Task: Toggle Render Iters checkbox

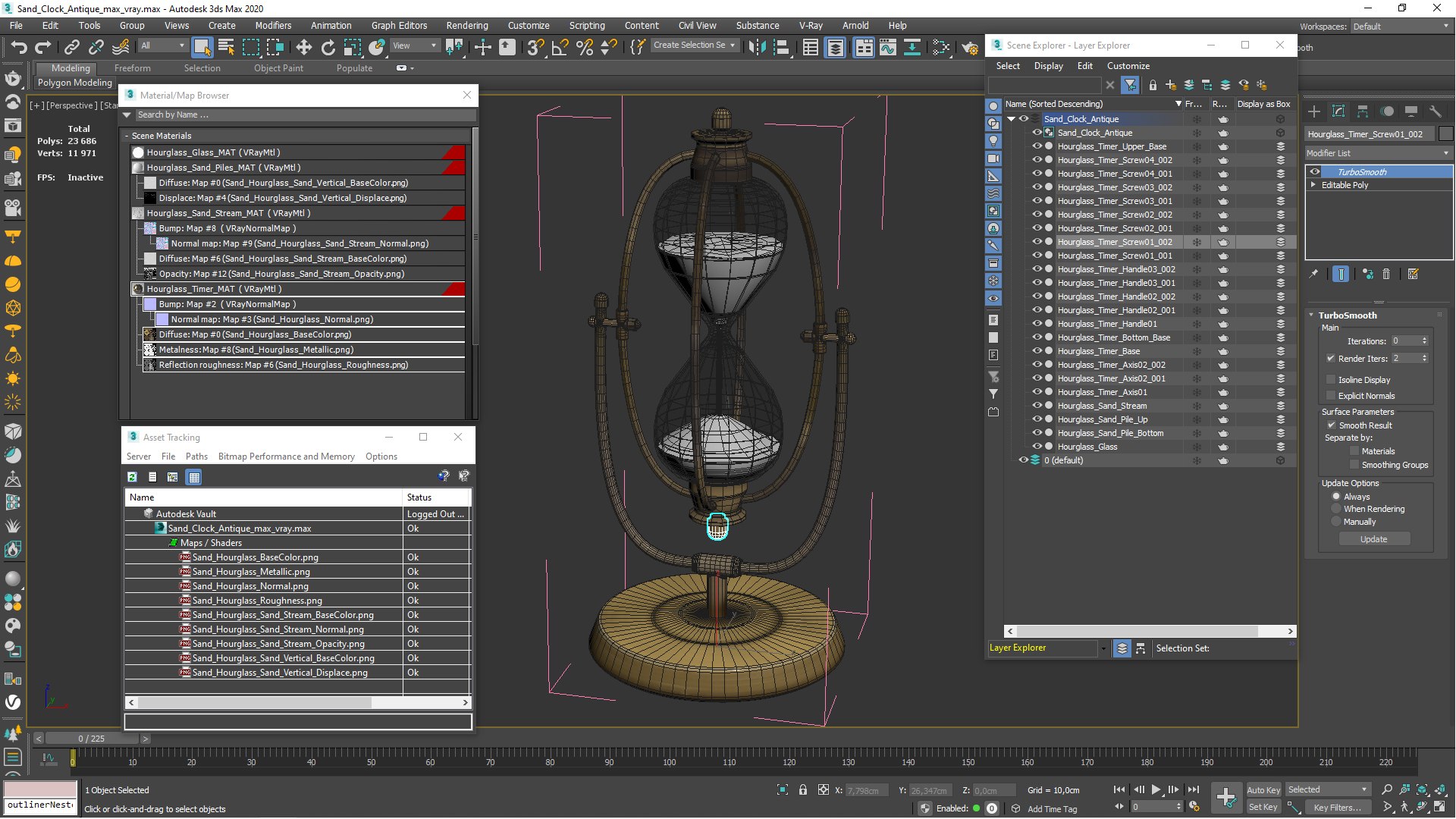Action: (x=1331, y=359)
